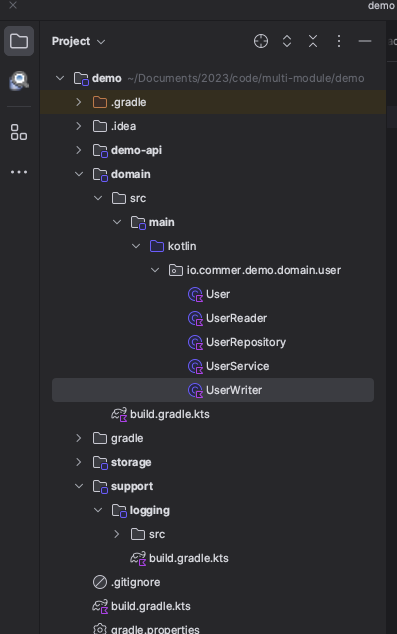397x634 pixels.
Task: Open the UserReader file name
Action: click(x=237, y=318)
